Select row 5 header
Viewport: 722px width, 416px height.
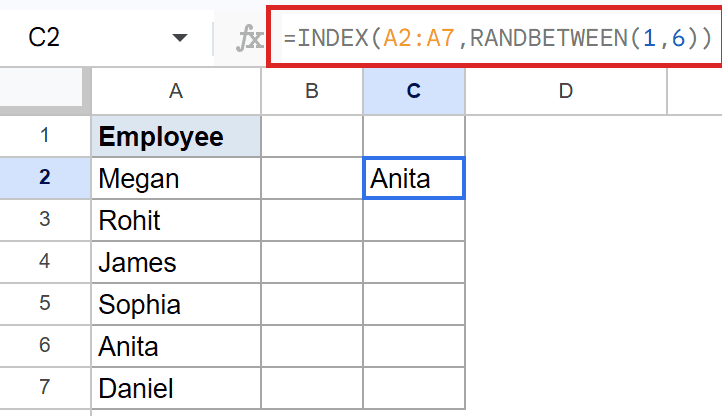[45, 304]
